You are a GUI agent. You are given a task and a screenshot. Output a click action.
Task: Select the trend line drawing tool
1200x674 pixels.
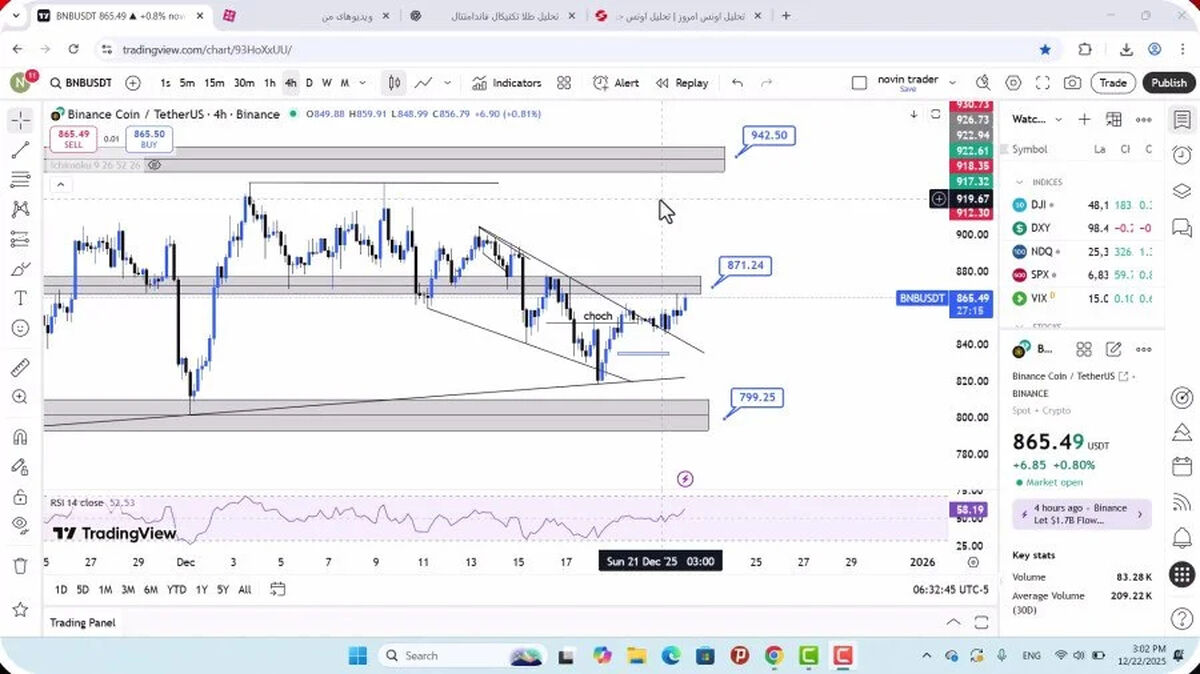20,150
